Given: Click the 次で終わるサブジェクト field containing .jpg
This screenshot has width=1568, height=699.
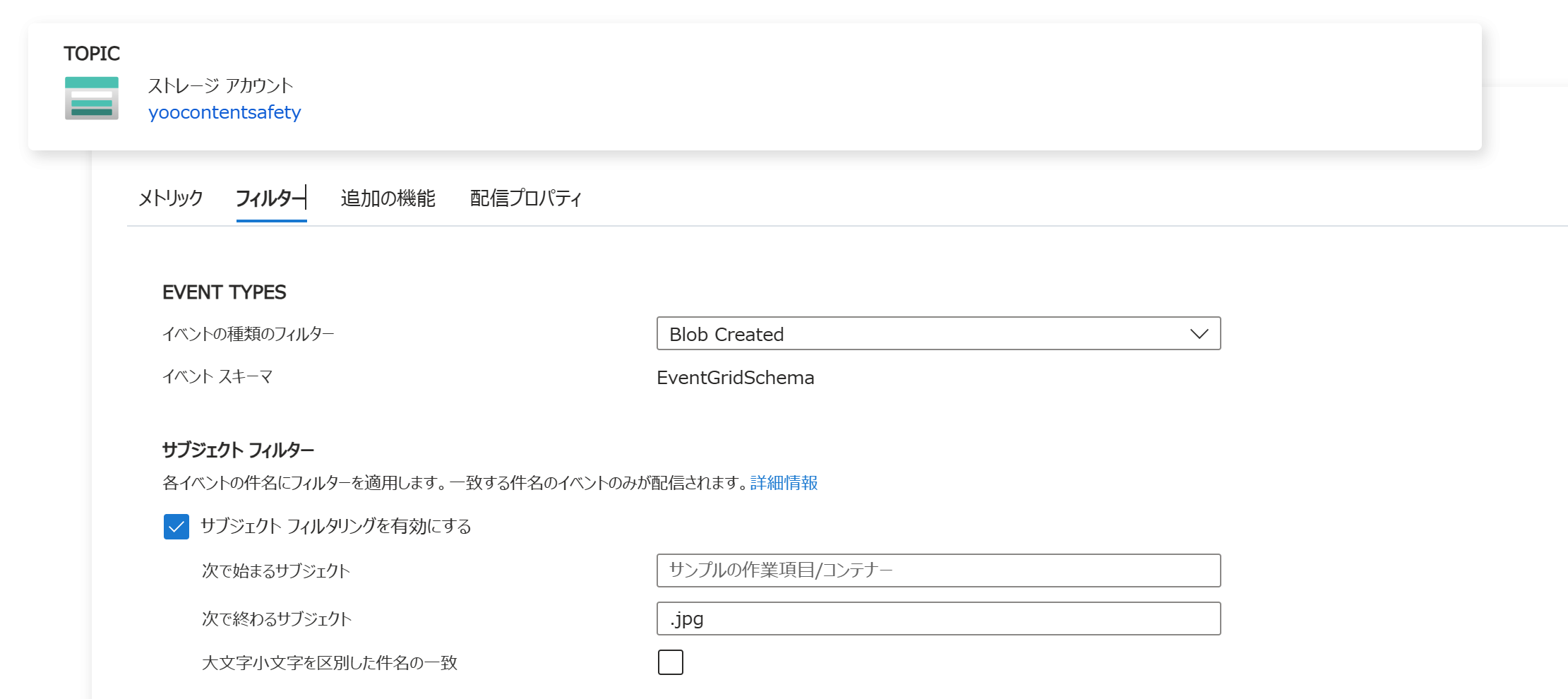Looking at the screenshot, I should (938, 619).
